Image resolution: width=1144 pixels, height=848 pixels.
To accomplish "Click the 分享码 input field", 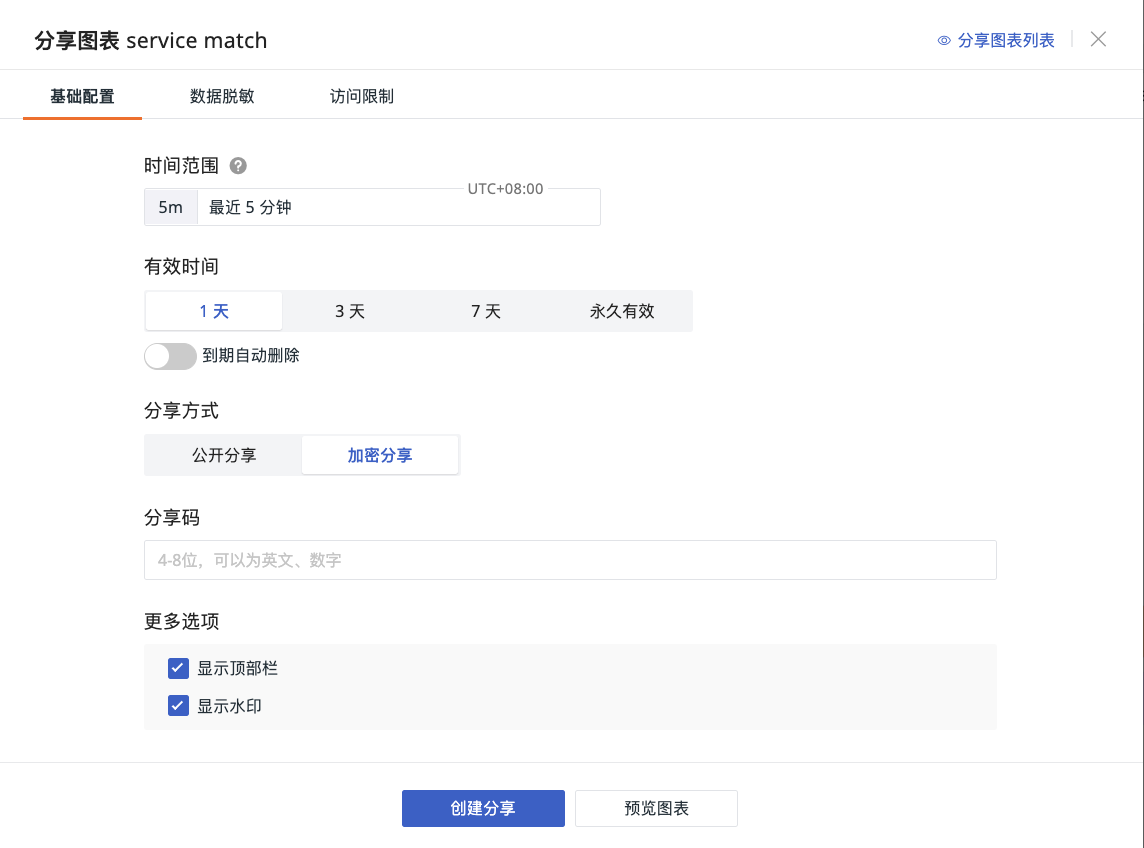I will tap(570, 560).
